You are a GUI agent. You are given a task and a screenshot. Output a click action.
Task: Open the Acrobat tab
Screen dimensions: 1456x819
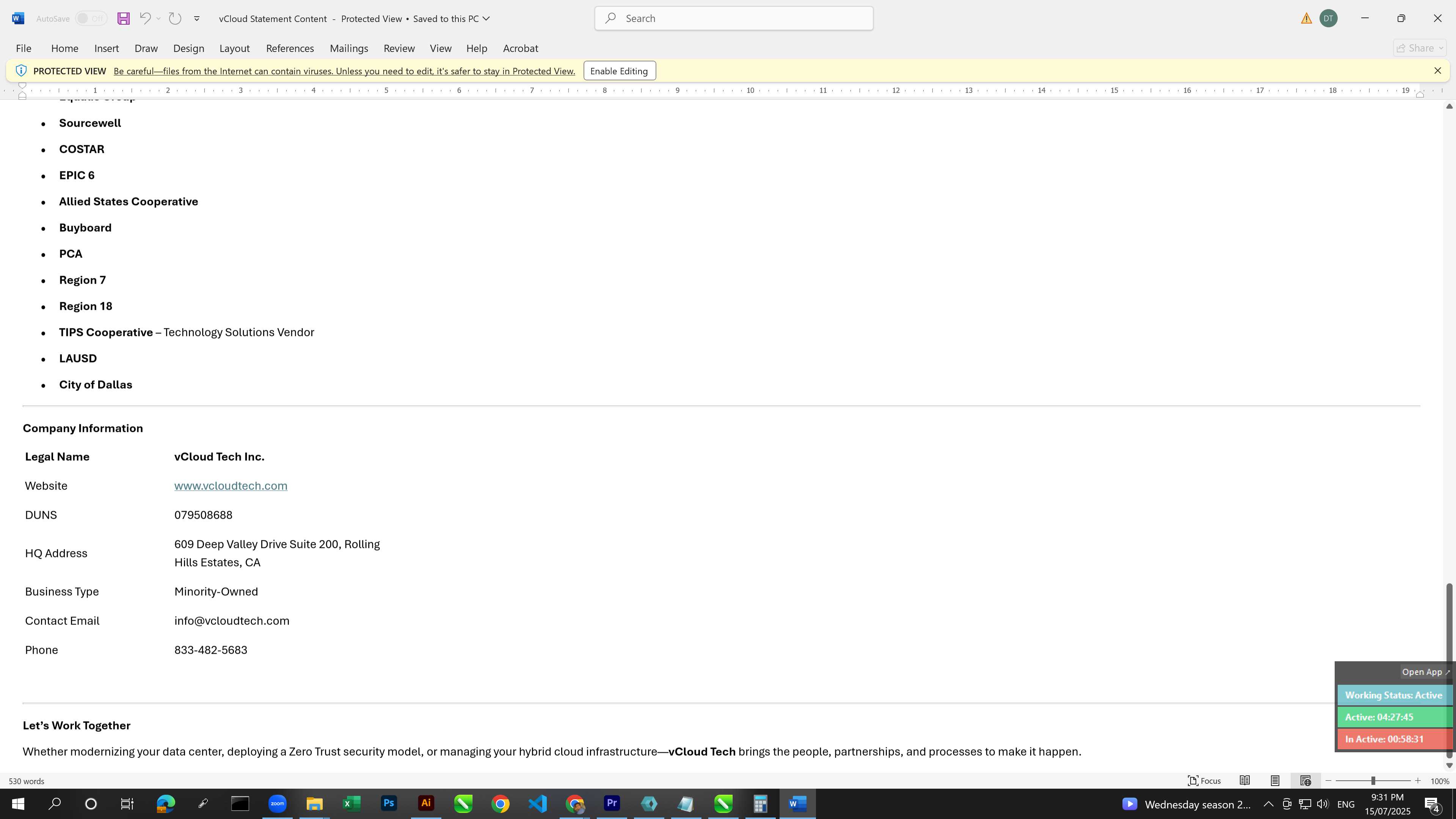click(521, 49)
